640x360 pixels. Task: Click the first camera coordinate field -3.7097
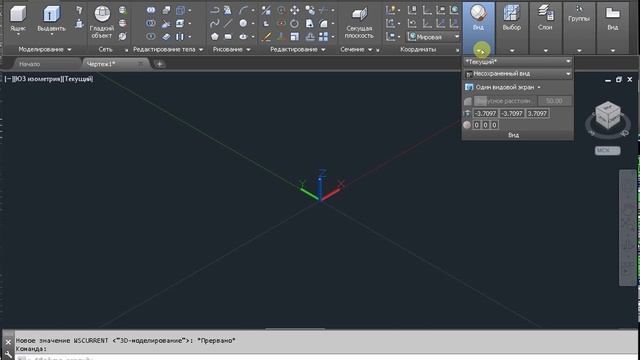pyautogui.click(x=485, y=113)
